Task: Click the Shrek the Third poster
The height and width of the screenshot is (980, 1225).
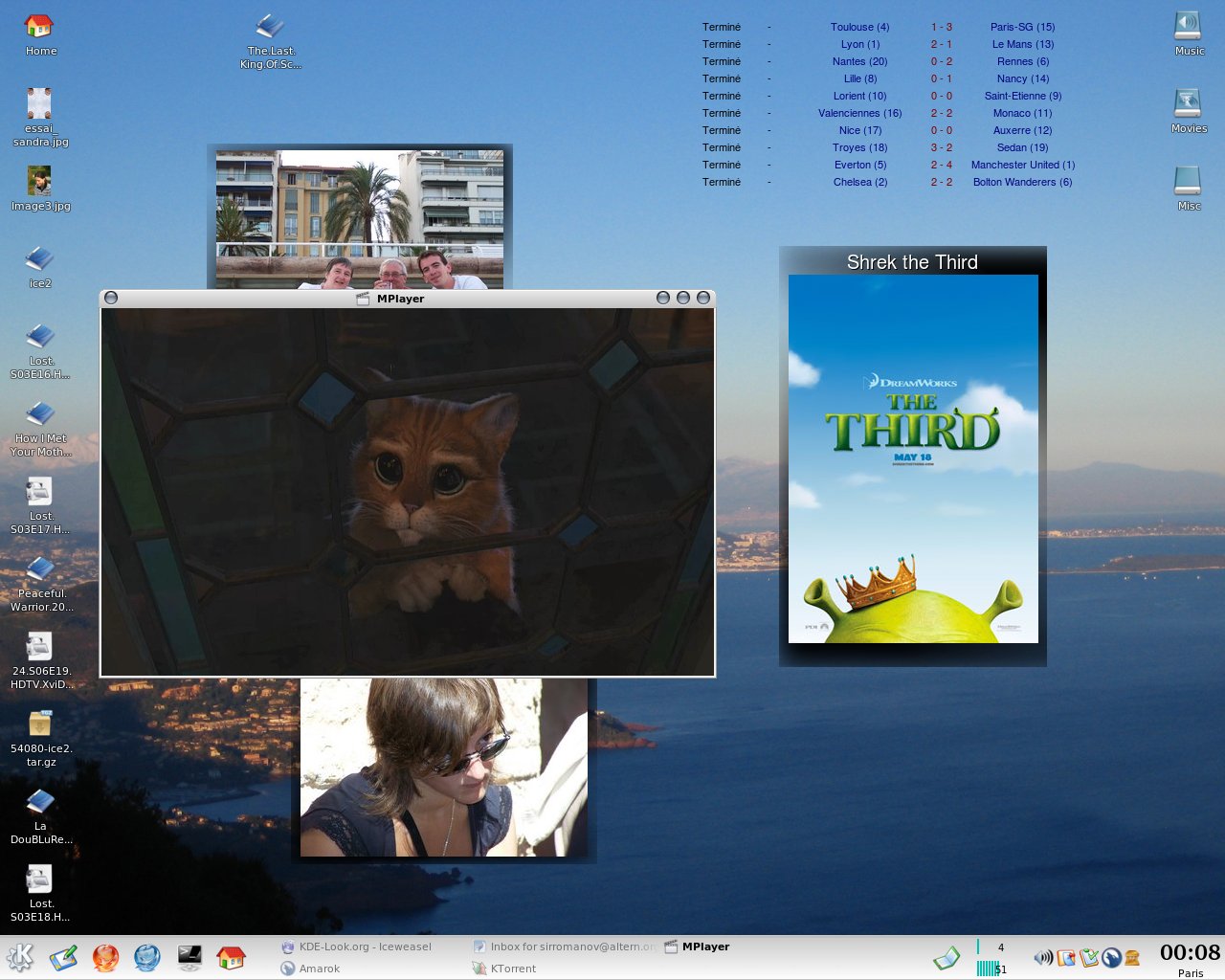Action: click(913, 458)
